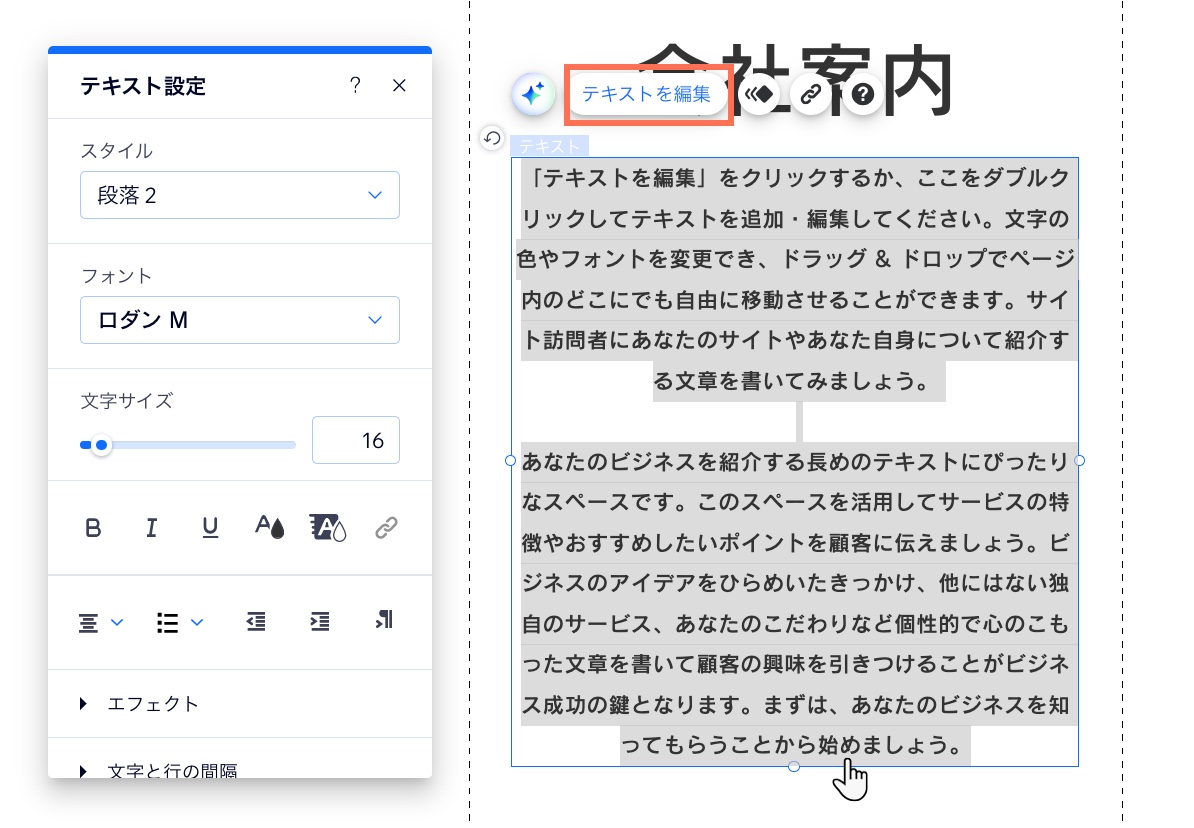Viewport: 1194px width, 828px height.
Task: Click the text highlight color icon
Action: (328, 528)
